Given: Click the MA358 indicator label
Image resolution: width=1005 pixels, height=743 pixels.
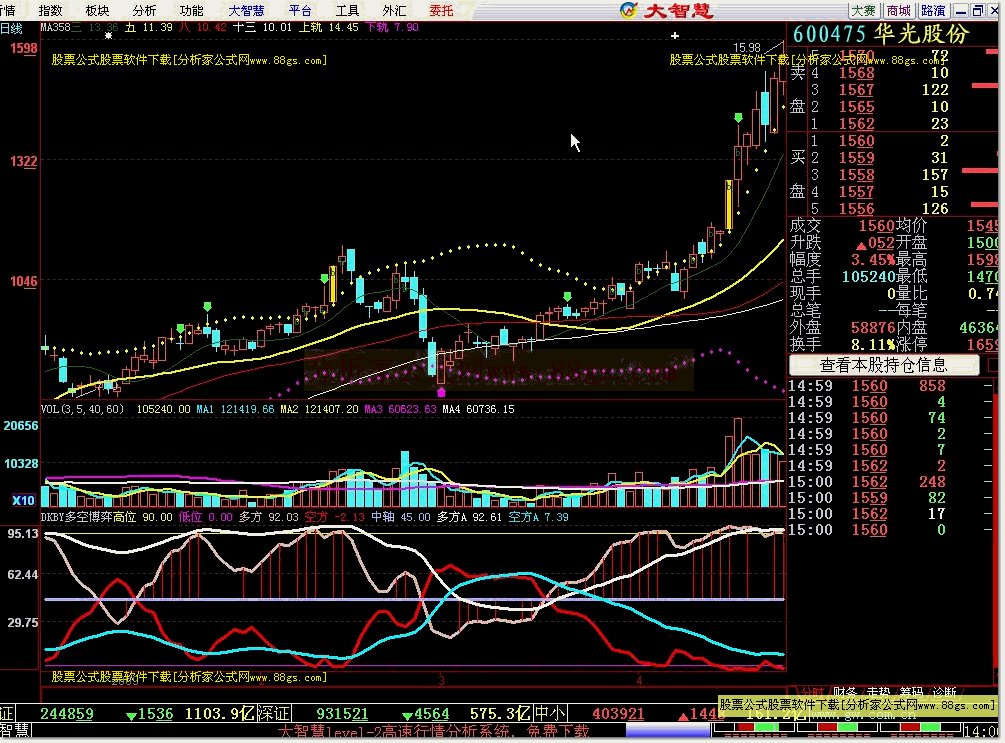Looking at the screenshot, I should (55, 28).
